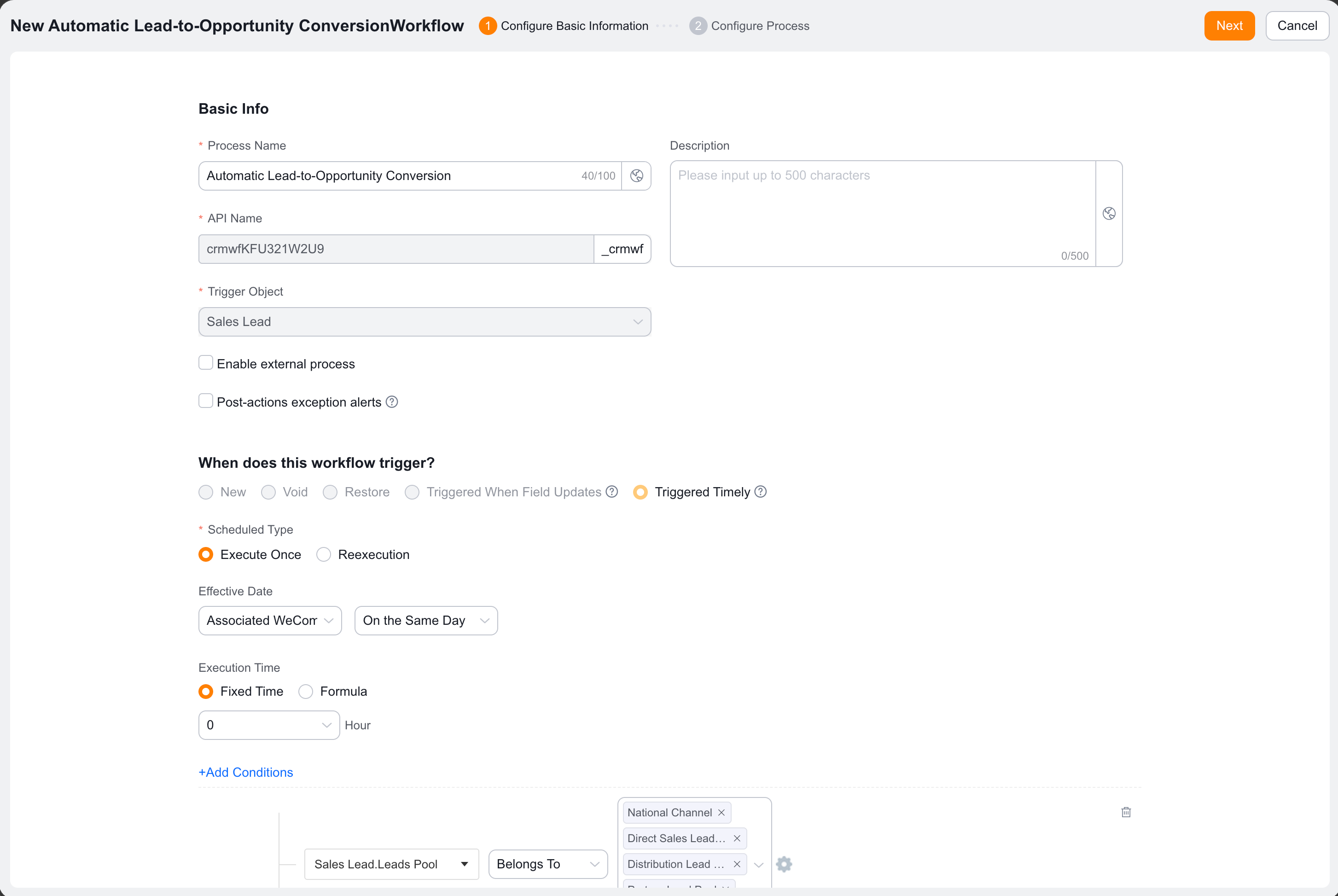Select Fixed Time execution option

206,692
